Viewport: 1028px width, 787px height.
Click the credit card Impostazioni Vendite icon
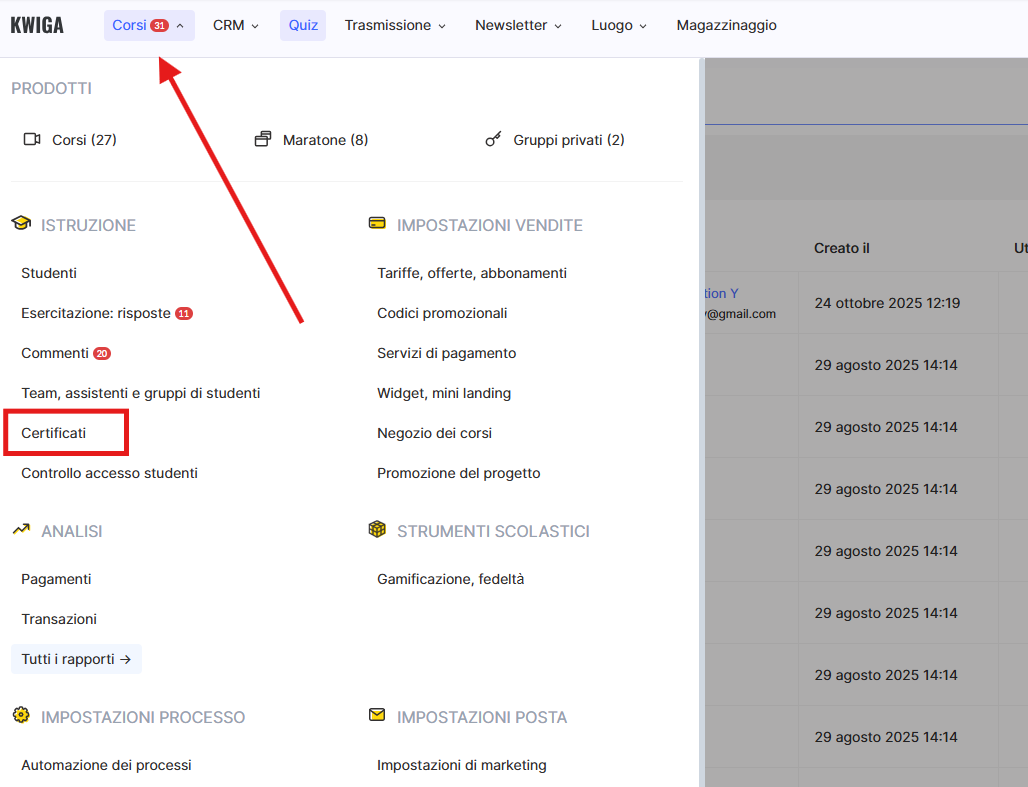click(x=377, y=224)
